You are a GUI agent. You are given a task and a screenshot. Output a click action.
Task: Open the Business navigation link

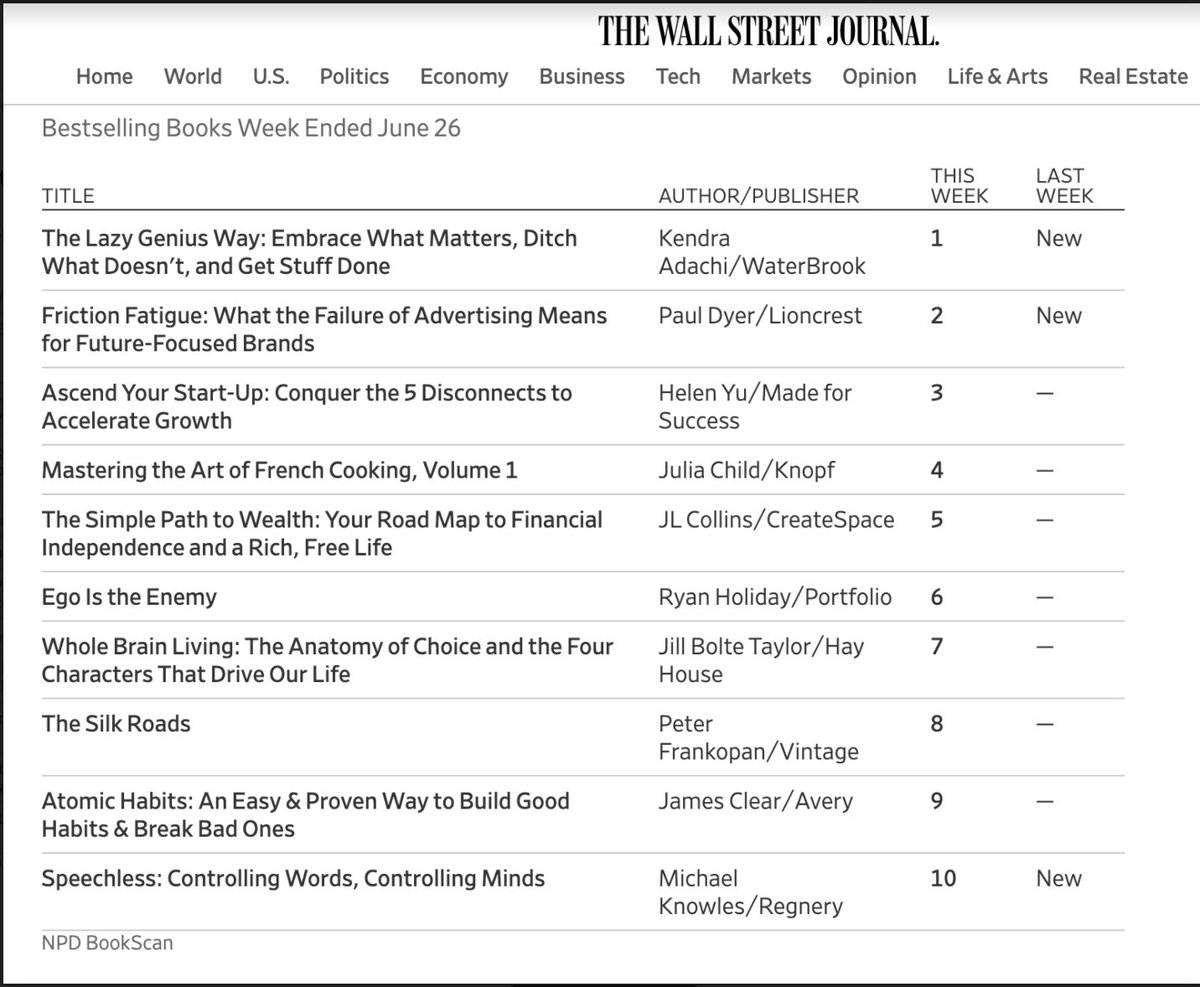[582, 77]
